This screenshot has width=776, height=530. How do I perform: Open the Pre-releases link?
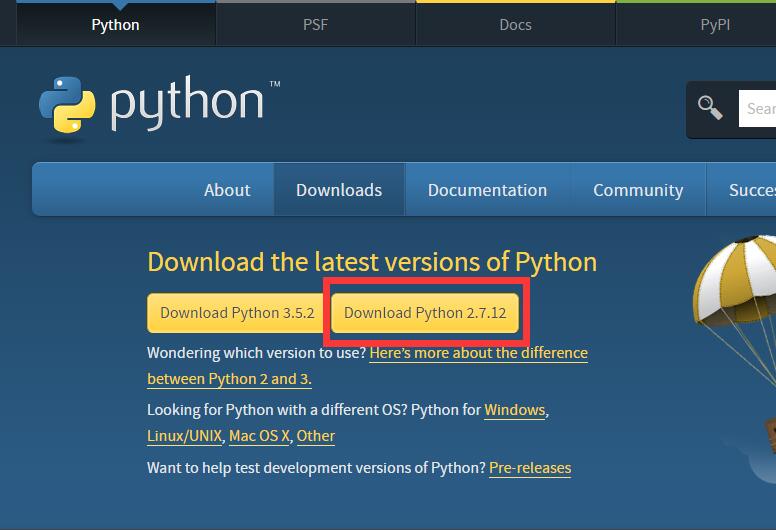(x=530, y=468)
